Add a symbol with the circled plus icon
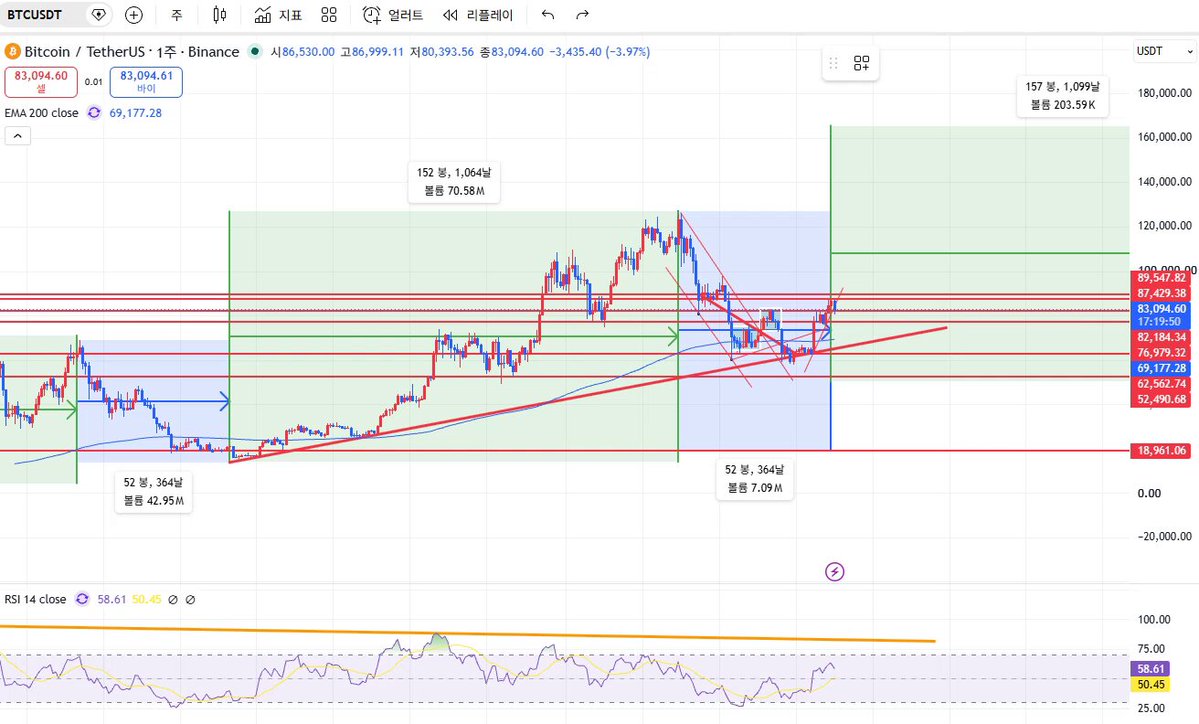 coord(134,15)
